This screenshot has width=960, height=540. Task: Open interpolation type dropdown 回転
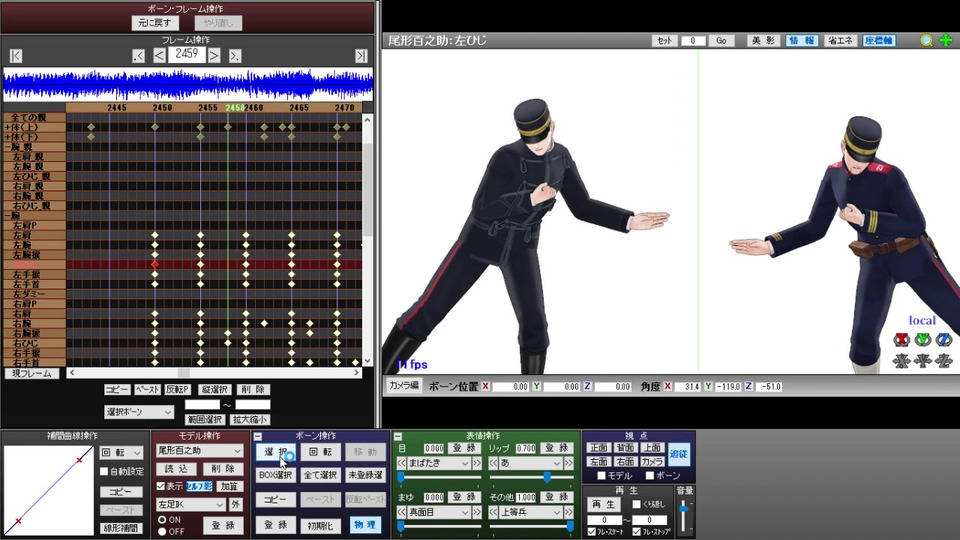point(121,452)
